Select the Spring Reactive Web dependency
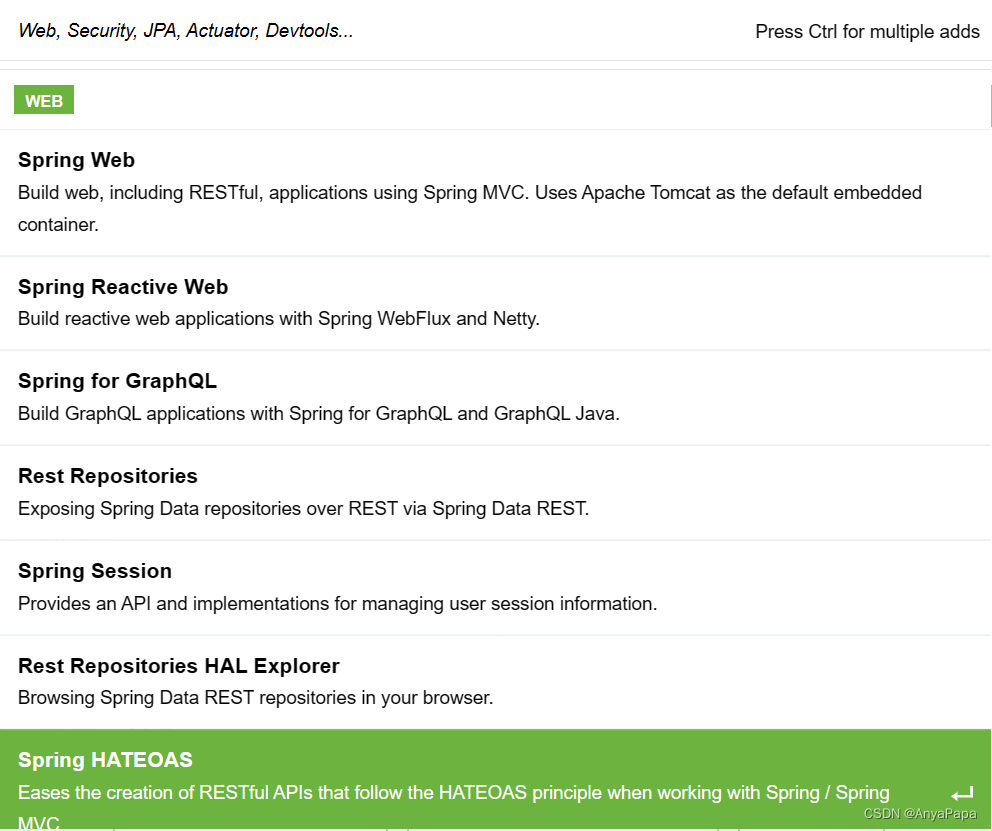The width and height of the screenshot is (992, 831). [x=495, y=304]
